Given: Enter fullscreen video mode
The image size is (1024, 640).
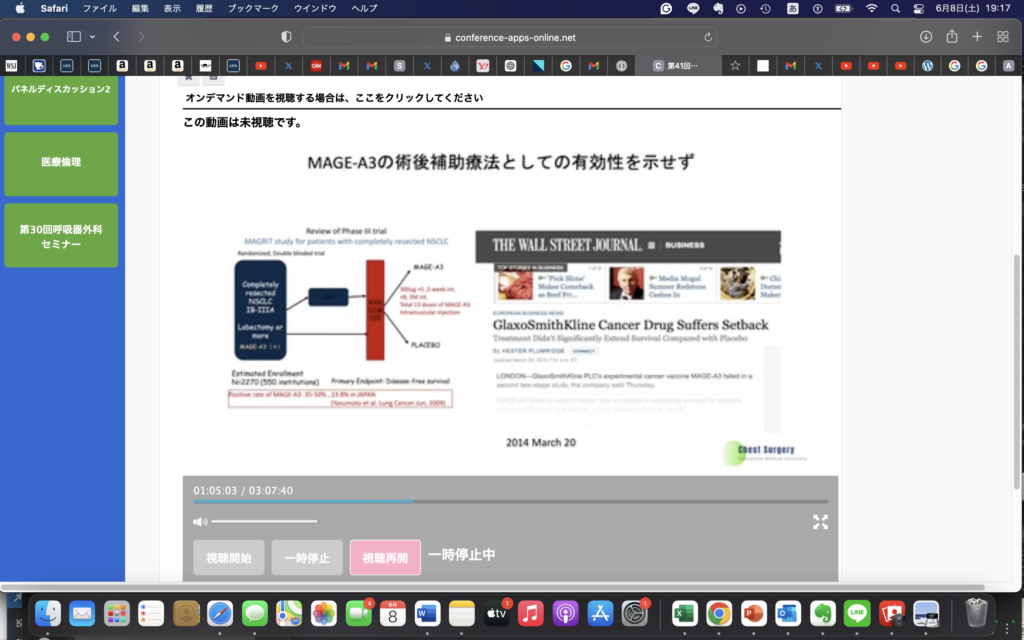Looking at the screenshot, I should (x=820, y=521).
